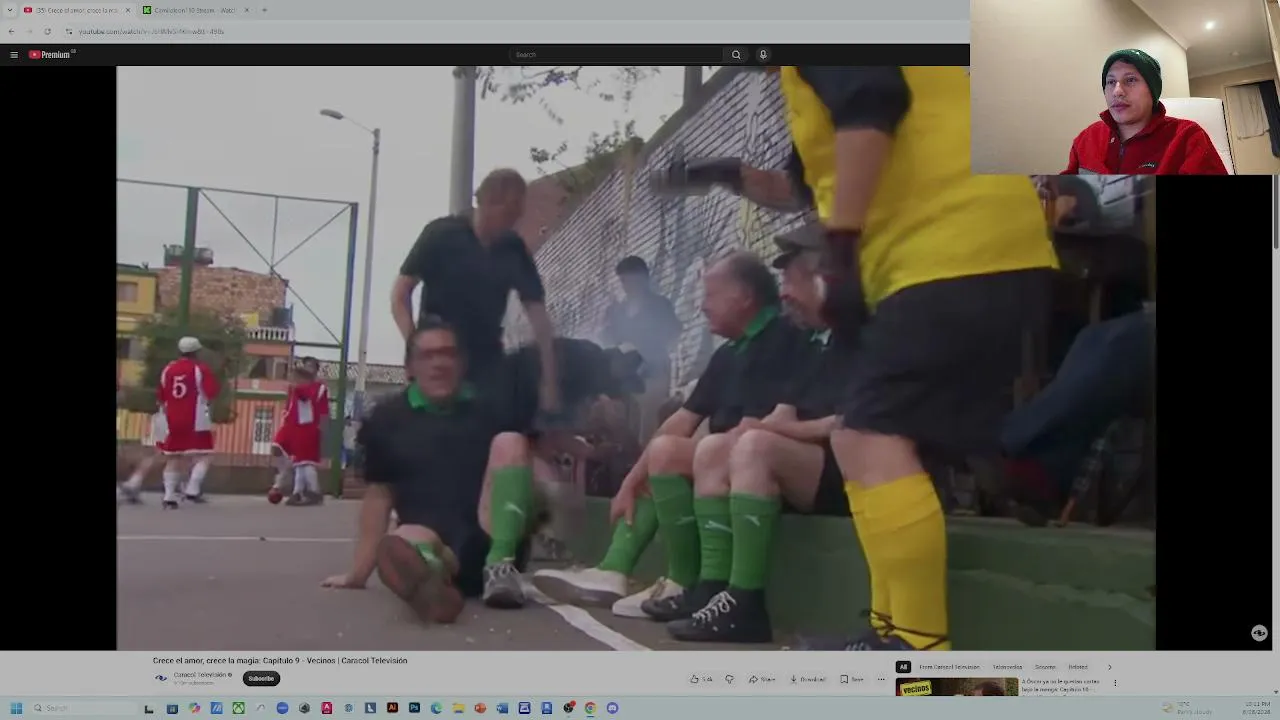Select the Telenovelas filter chip
The image size is (1280, 720).
(1007, 667)
